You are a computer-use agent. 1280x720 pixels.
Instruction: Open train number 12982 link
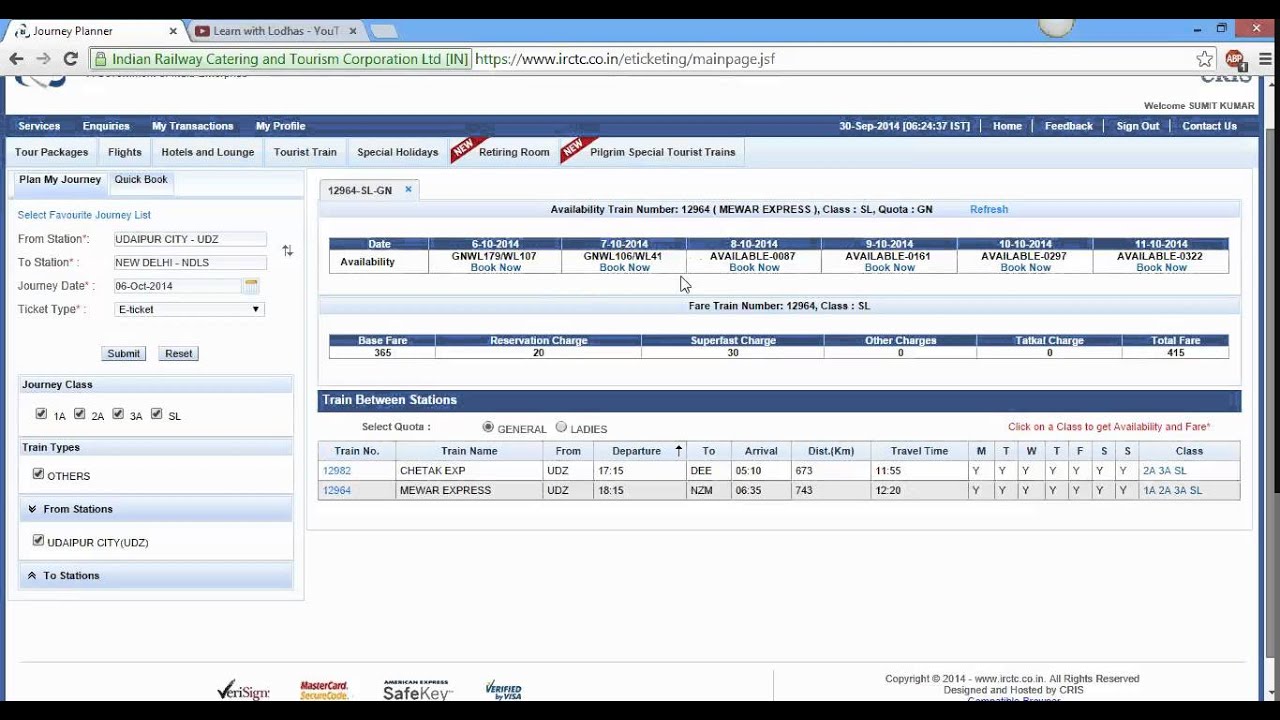(337, 470)
